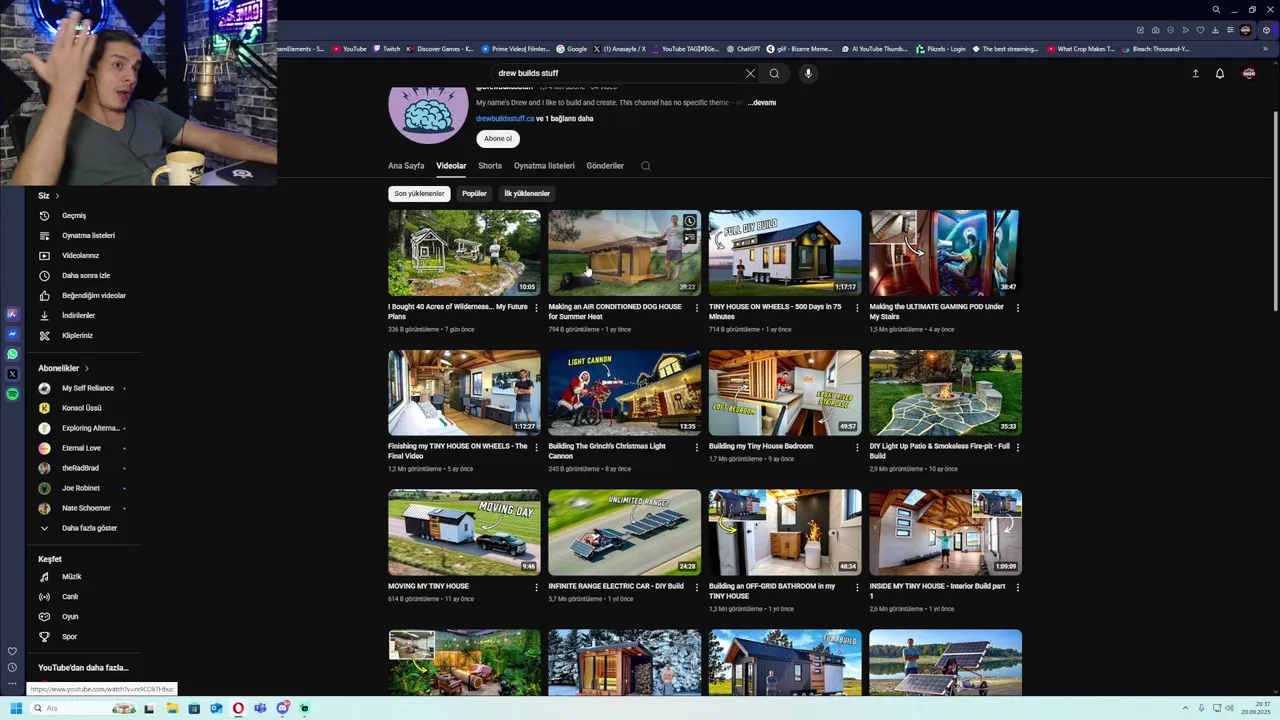
Task: Clear the search box with the X icon
Action: pos(750,73)
